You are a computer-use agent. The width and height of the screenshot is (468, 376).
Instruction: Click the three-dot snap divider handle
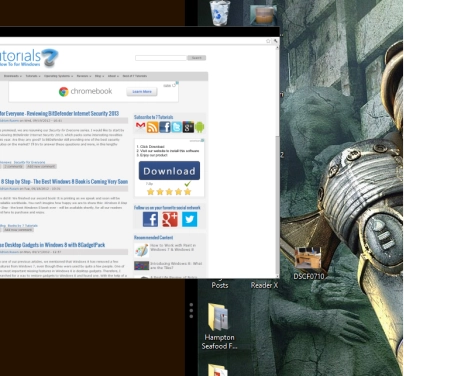coord(191,310)
